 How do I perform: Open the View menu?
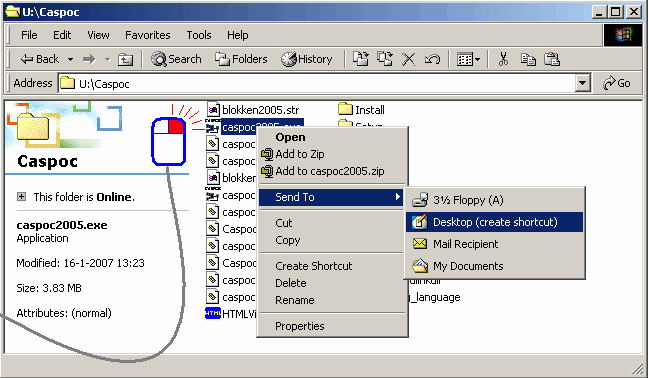(98, 35)
